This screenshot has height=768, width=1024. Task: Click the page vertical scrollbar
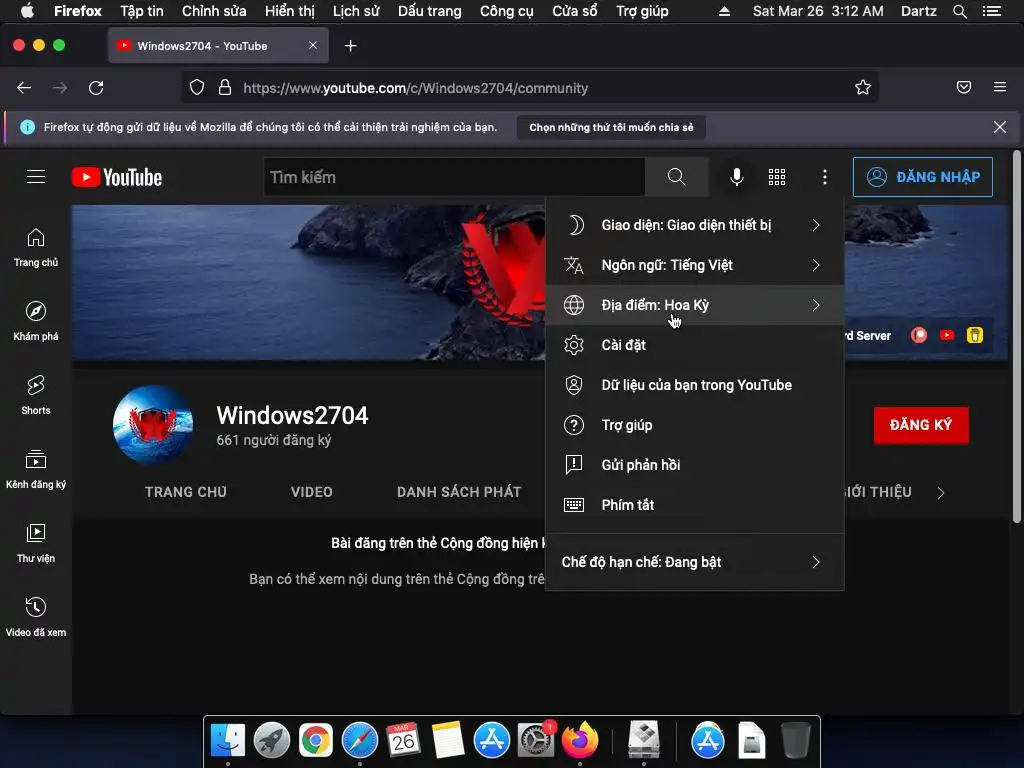[1016, 336]
